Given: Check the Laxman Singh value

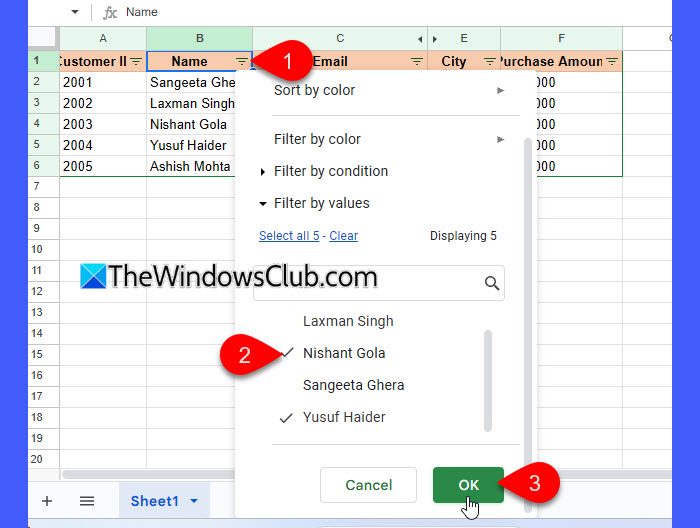Looking at the screenshot, I should [348, 321].
